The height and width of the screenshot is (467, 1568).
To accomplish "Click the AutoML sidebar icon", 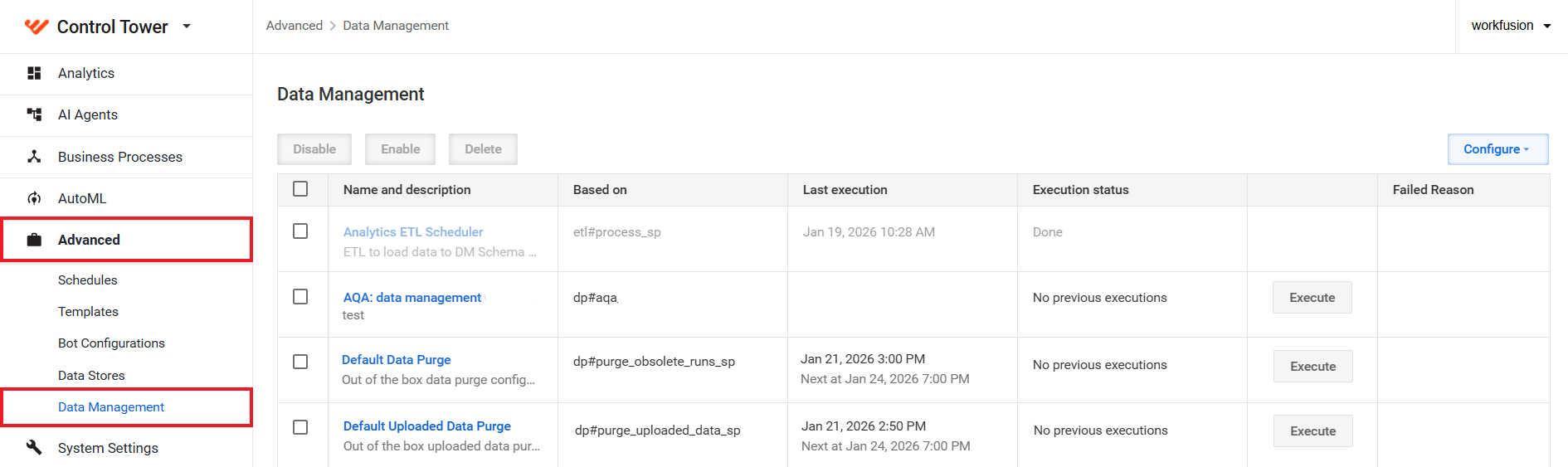I will coord(34,198).
